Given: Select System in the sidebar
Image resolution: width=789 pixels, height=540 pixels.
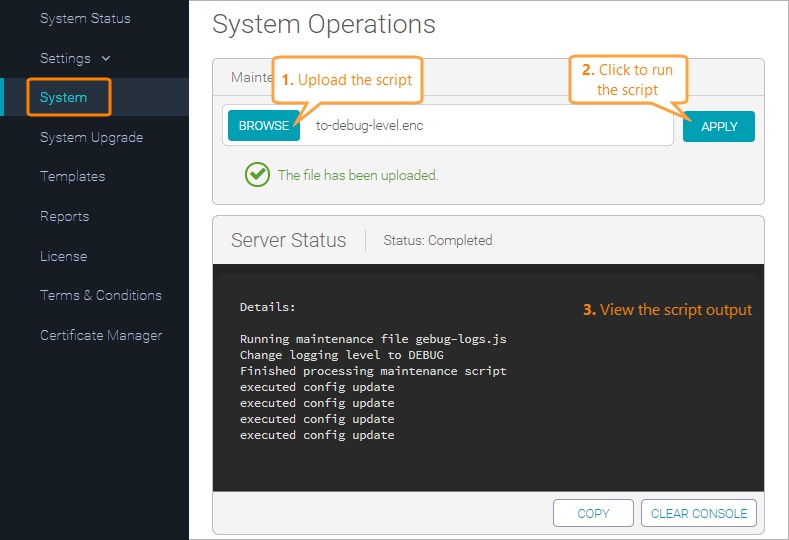Looking at the screenshot, I should click(64, 98).
